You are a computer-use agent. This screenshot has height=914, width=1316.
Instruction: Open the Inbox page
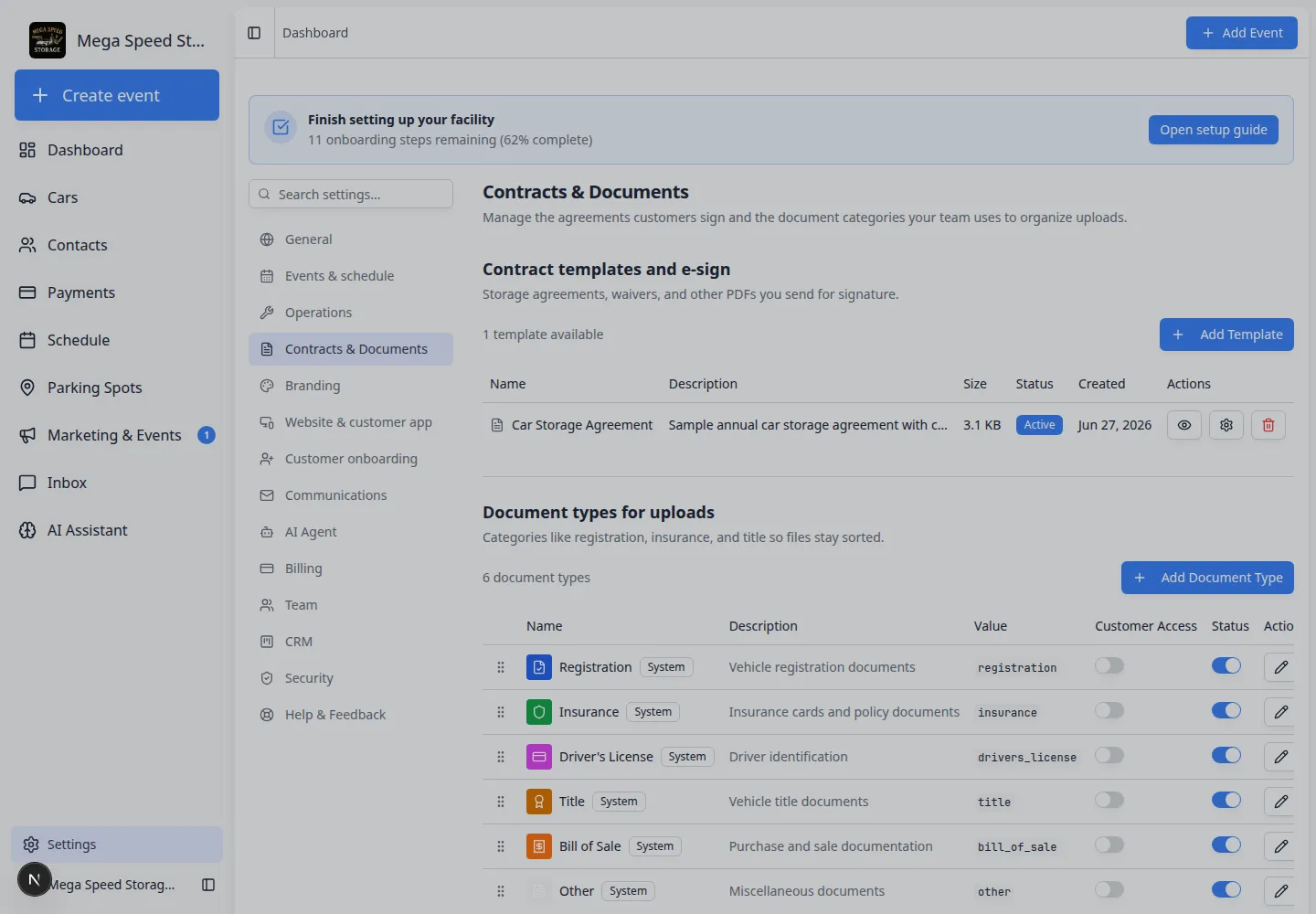click(117, 483)
